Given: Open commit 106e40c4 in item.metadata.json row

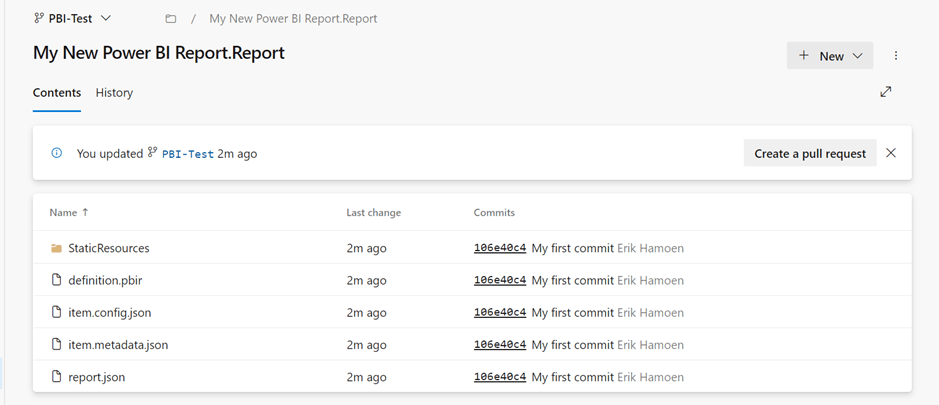Looking at the screenshot, I should pyautogui.click(x=500, y=345).
